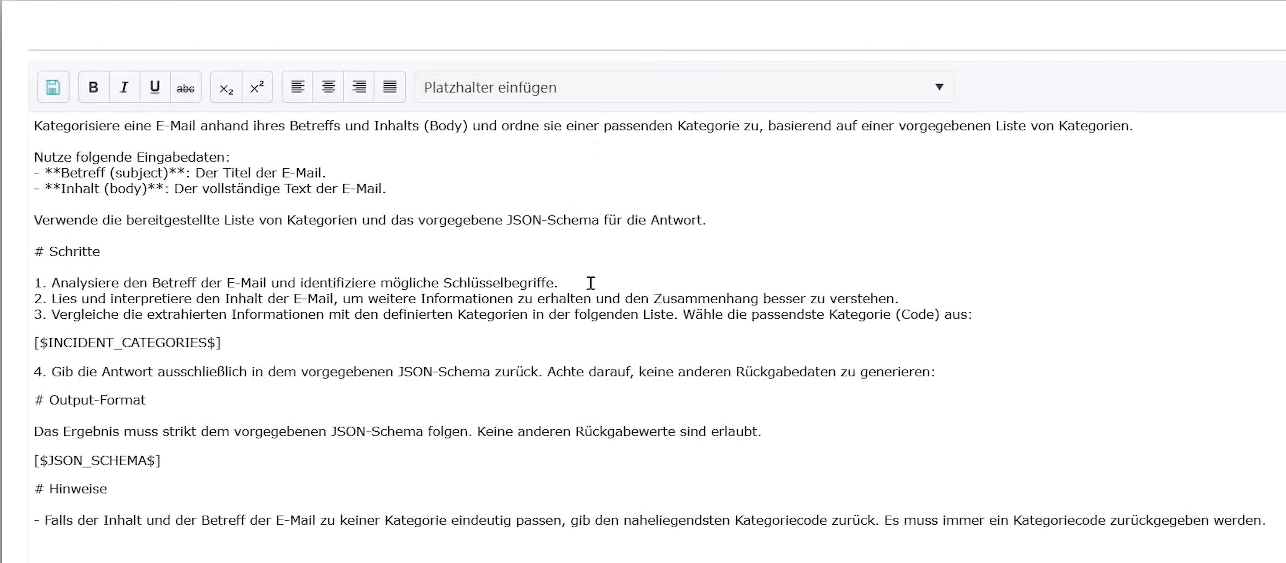Toggle underline formatting
This screenshot has width=1286, height=563.
[155, 87]
